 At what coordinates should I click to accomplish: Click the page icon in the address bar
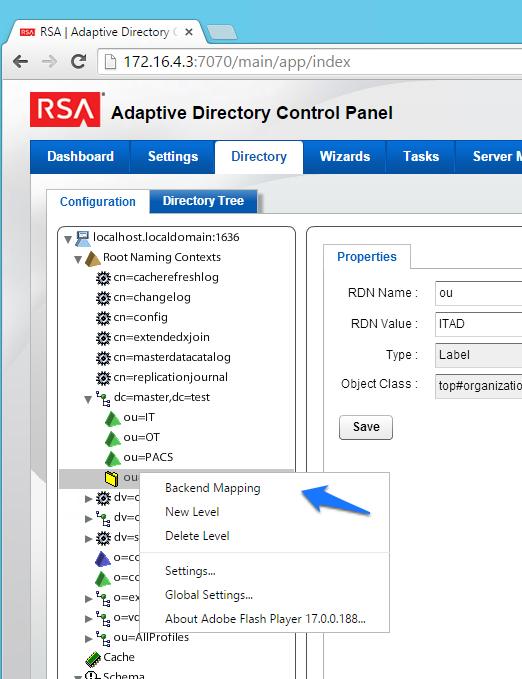(x=110, y=62)
